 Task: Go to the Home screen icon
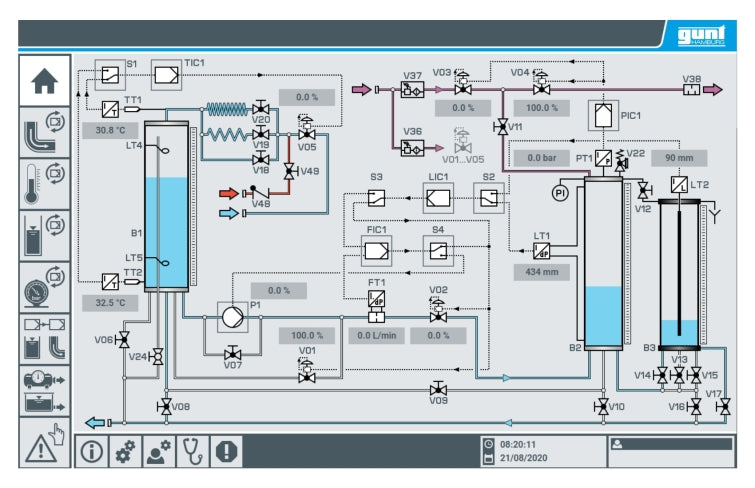pos(44,82)
